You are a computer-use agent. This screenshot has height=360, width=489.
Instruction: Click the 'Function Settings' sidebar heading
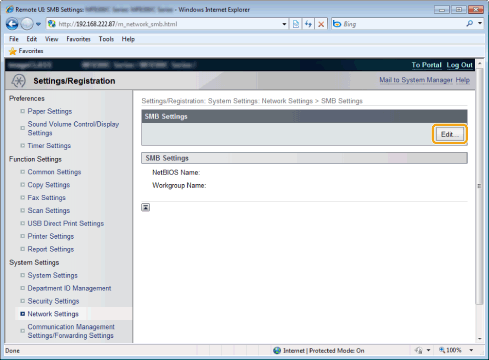(x=35, y=159)
